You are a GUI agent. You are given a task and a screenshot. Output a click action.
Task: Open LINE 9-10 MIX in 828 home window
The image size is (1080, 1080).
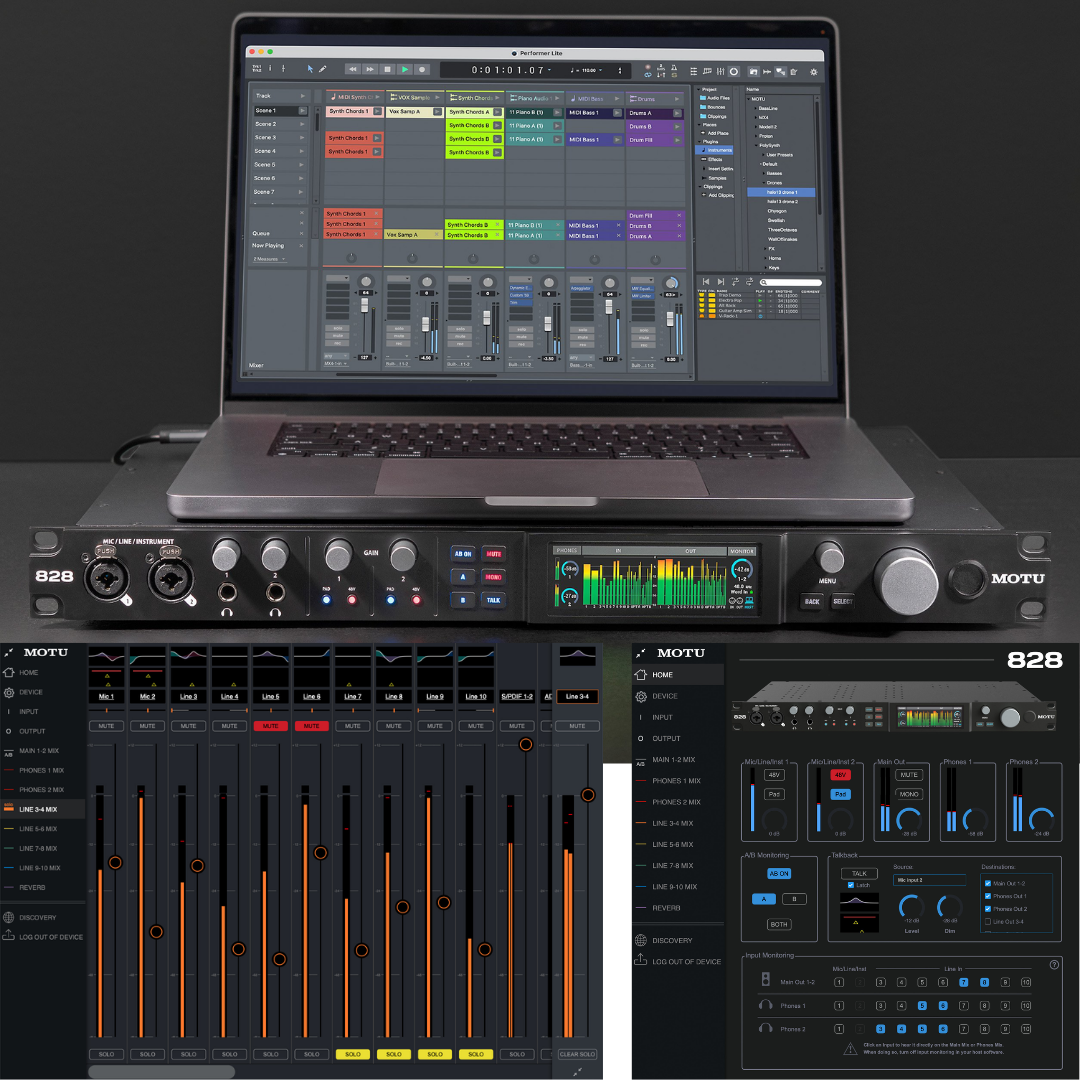(x=674, y=886)
